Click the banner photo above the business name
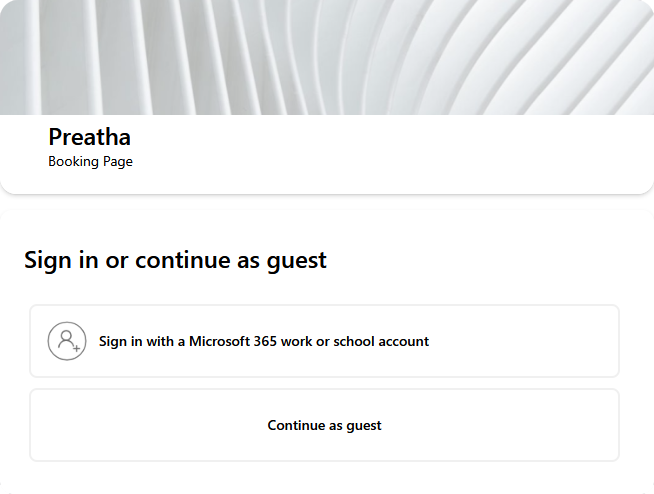Viewport: 654px width, 494px height. click(x=327, y=57)
